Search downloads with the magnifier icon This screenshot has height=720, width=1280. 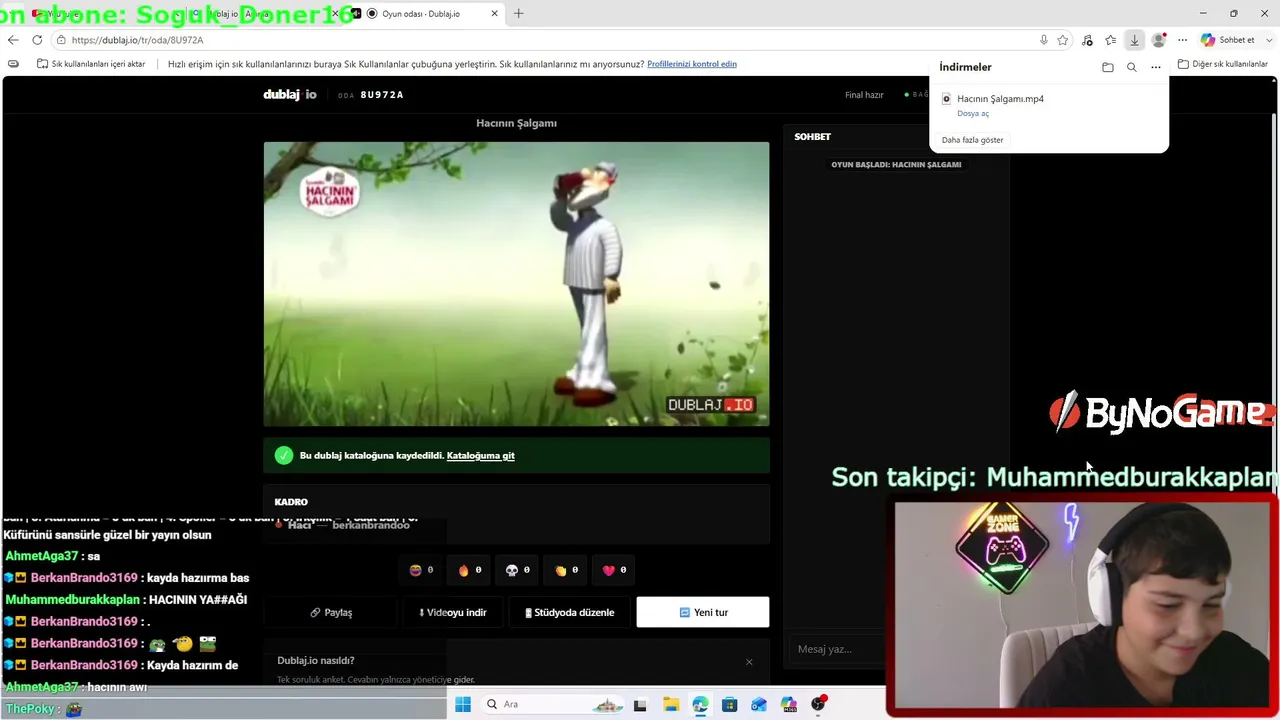tap(1131, 67)
